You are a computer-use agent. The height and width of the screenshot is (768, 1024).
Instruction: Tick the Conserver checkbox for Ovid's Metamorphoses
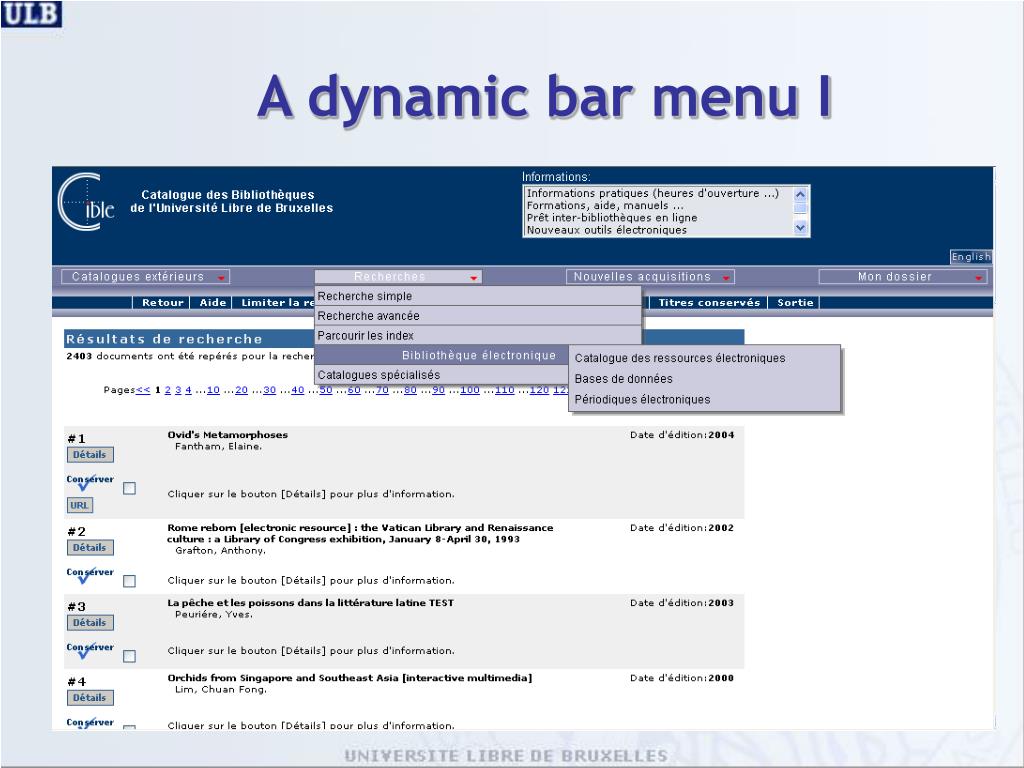point(129,488)
